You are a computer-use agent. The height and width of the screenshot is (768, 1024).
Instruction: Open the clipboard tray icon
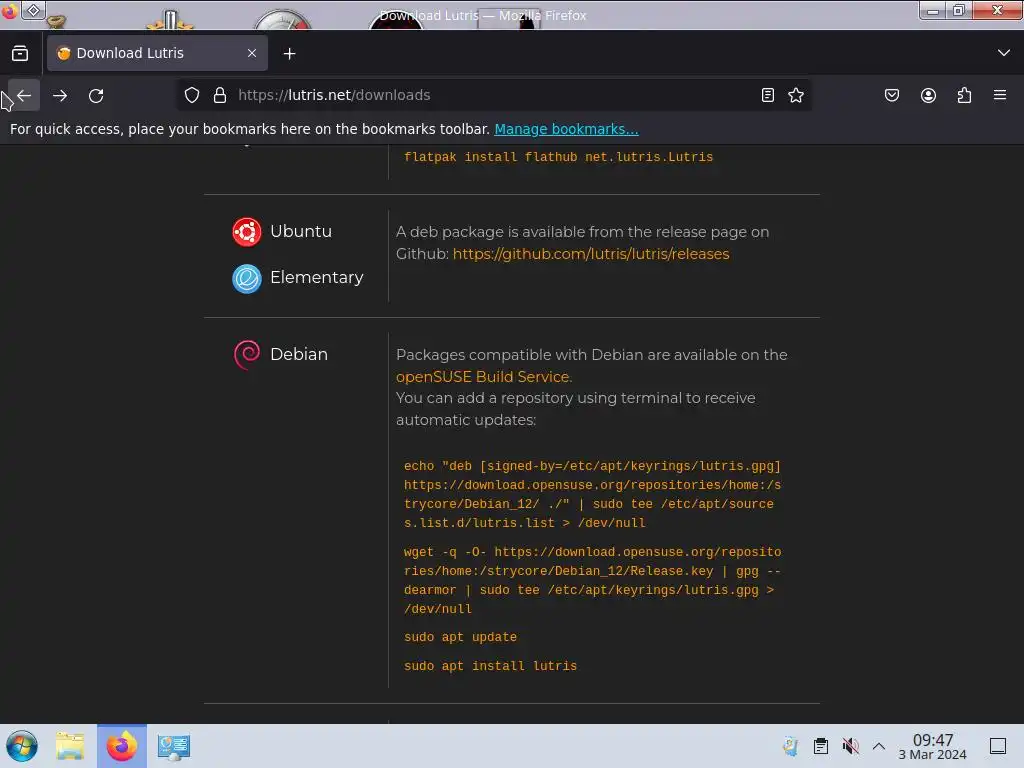click(821, 746)
